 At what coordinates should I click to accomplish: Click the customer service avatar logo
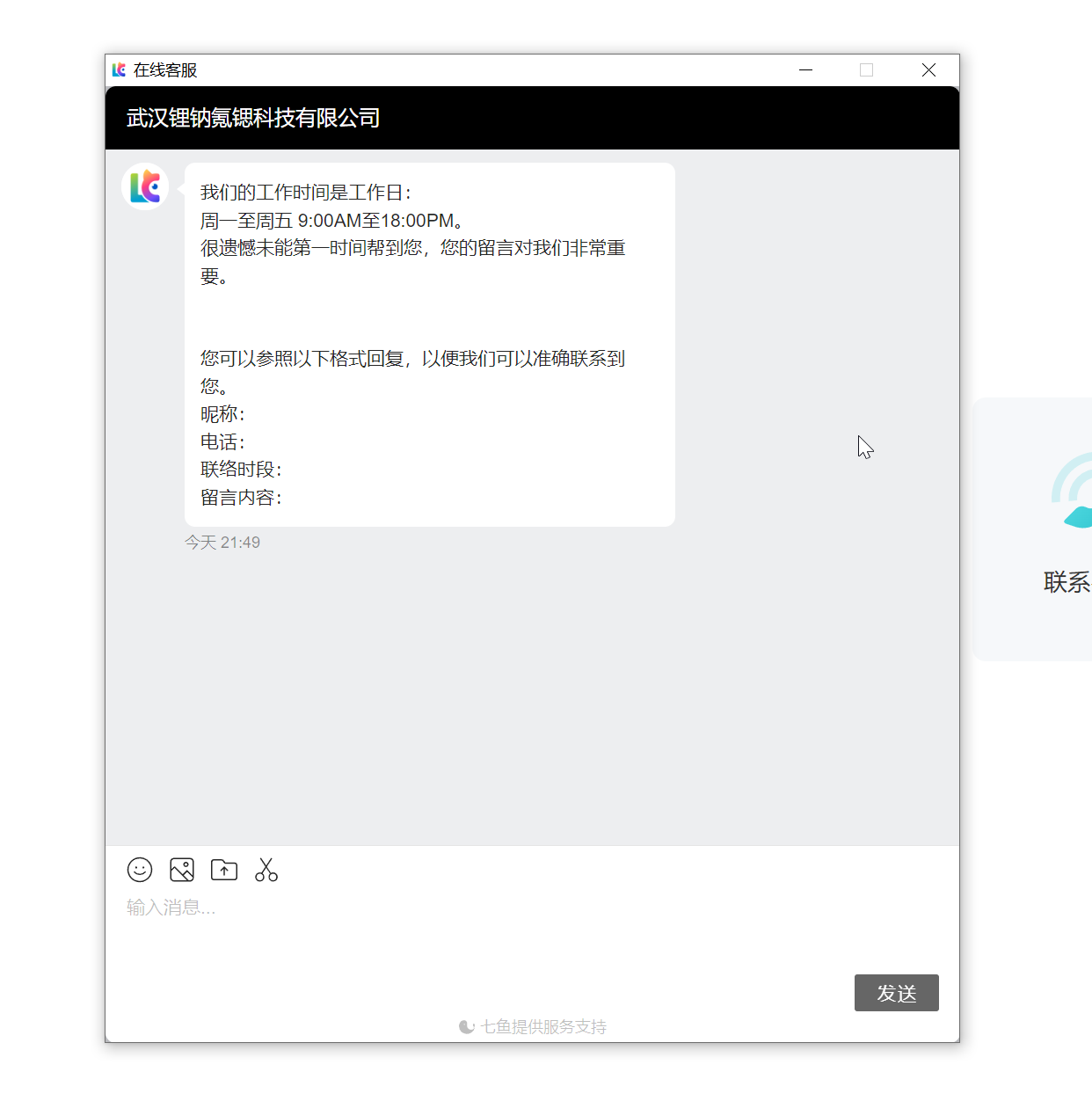point(145,186)
